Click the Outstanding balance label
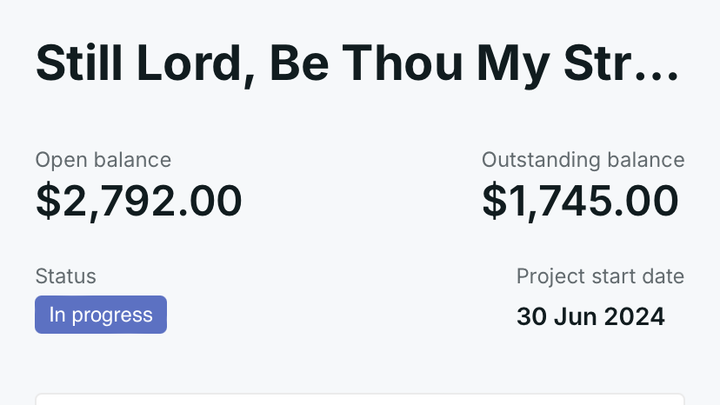Screen dimensions: 720x405 tap(583, 160)
